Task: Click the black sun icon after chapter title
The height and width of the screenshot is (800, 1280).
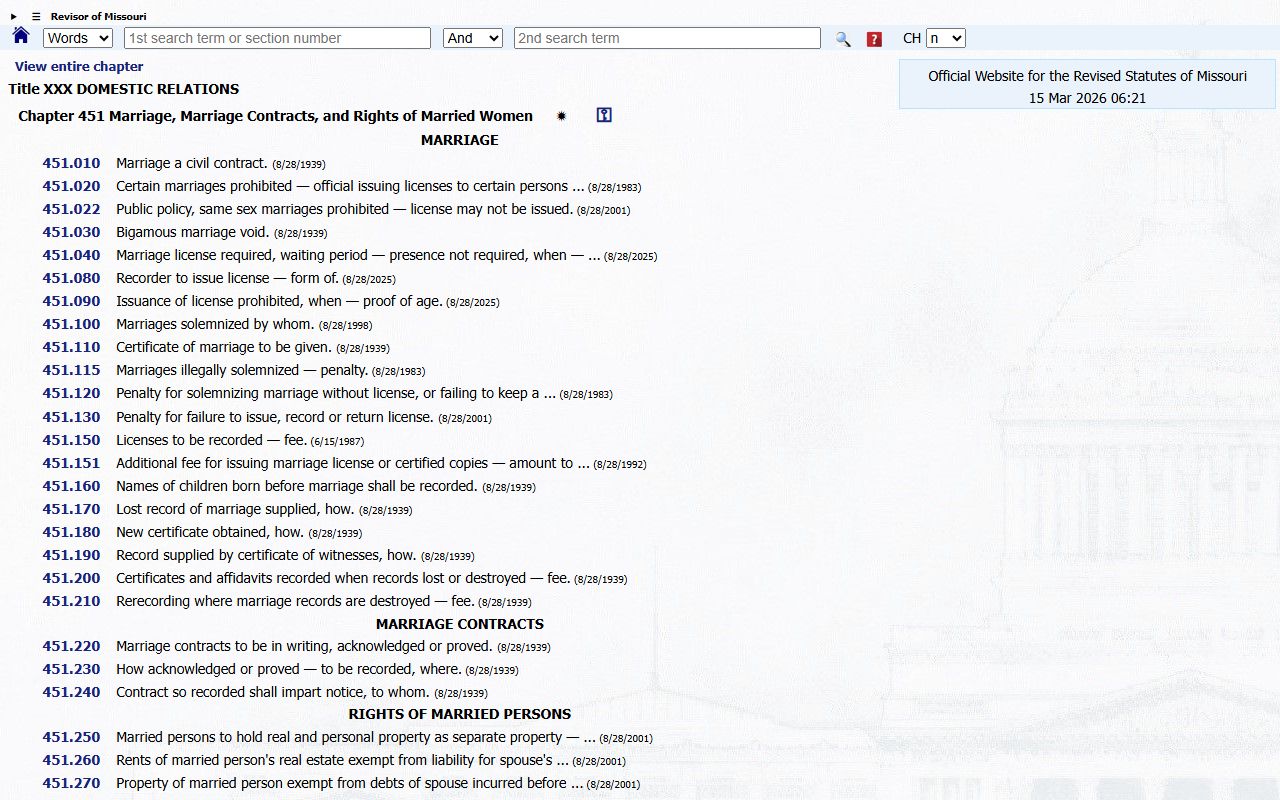Action: point(561,116)
